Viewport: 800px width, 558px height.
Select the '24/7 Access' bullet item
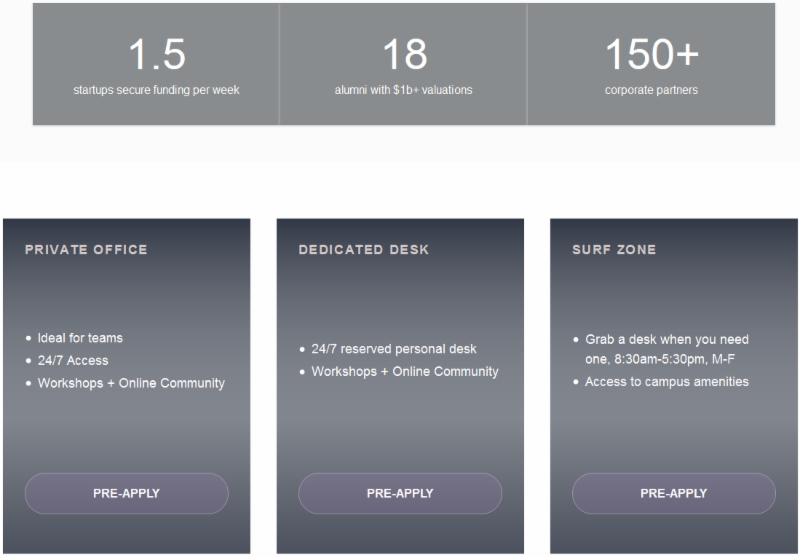pyautogui.click(x=73, y=360)
